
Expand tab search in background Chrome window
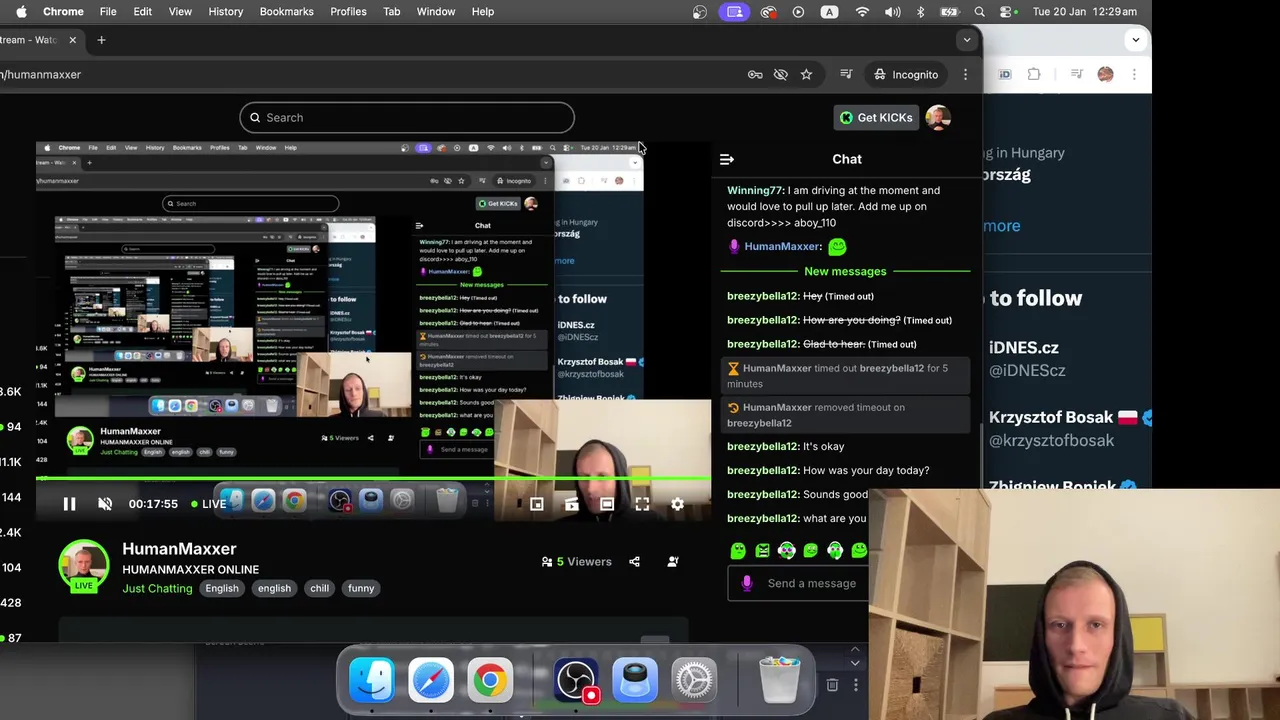[x=1135, y=40]
